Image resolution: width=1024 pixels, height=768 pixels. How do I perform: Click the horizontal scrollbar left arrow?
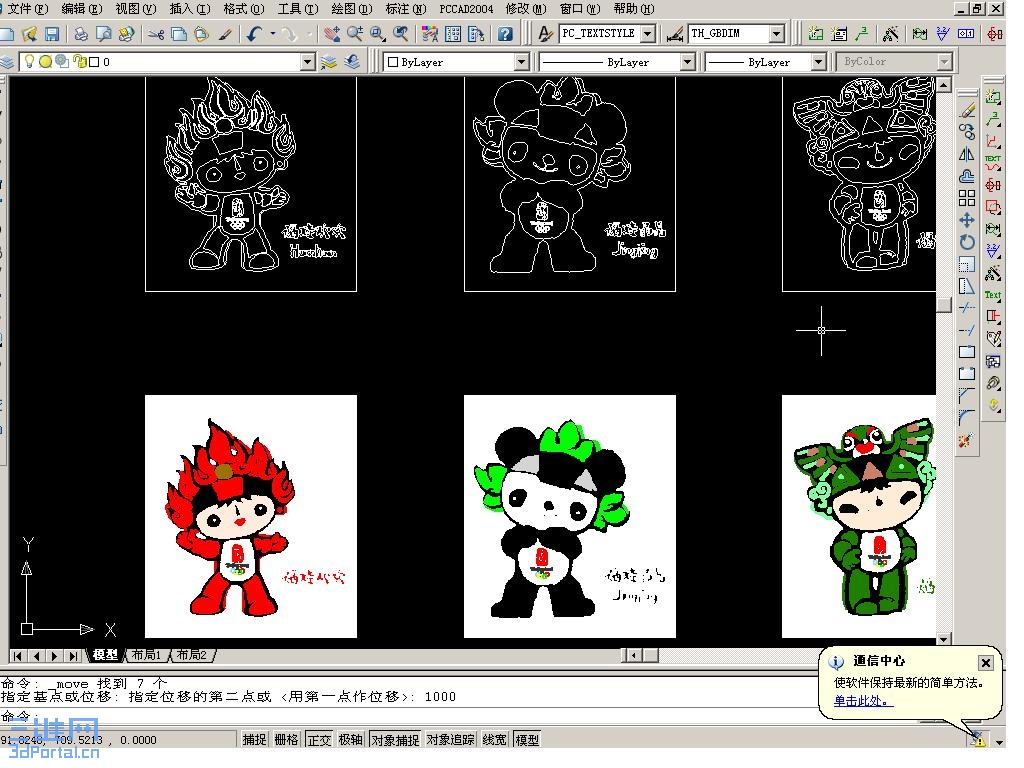point(632,654)
